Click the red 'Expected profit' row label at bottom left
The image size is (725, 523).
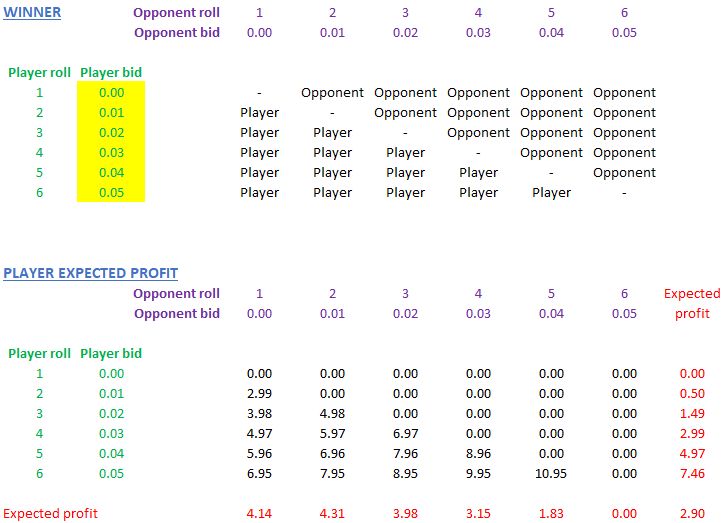point(50,513)
